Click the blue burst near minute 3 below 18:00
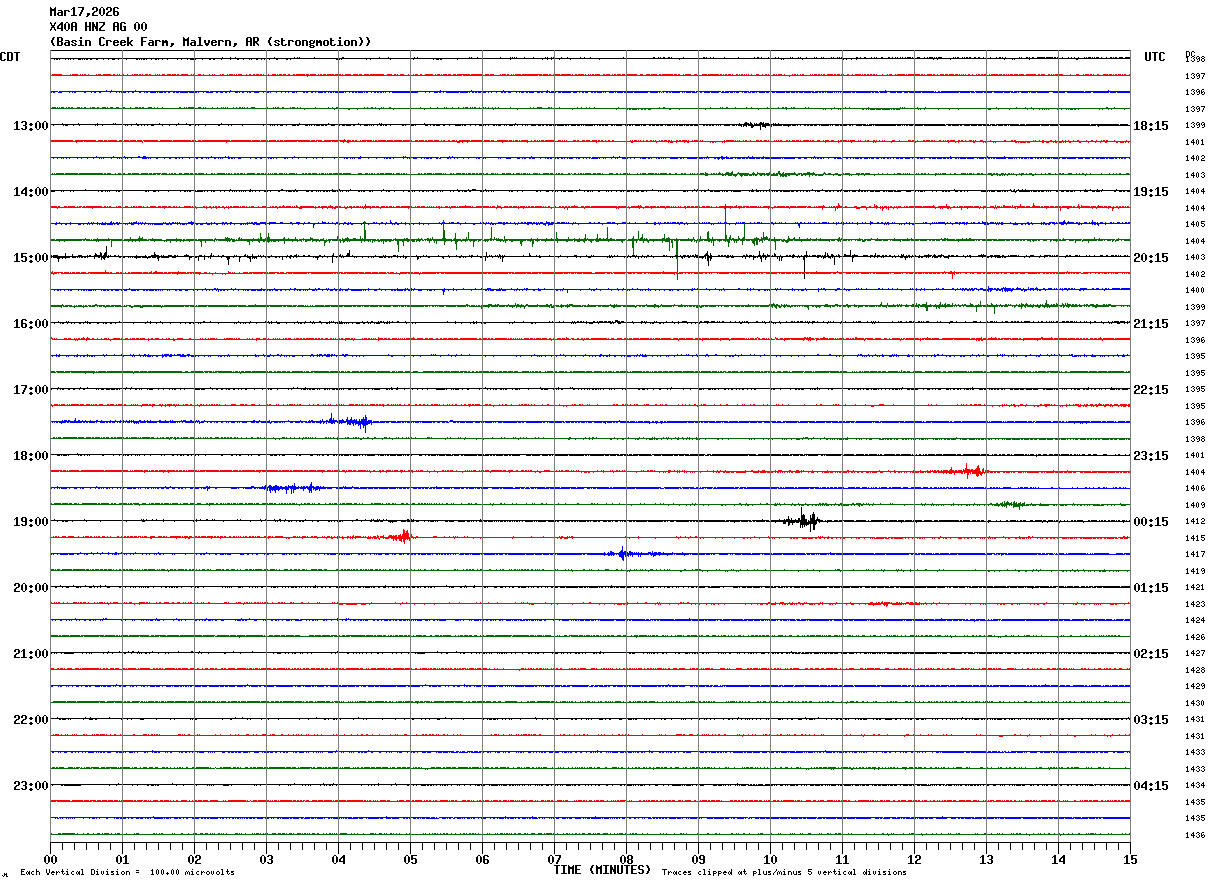 pyautogui.click(x=291, y=488)
